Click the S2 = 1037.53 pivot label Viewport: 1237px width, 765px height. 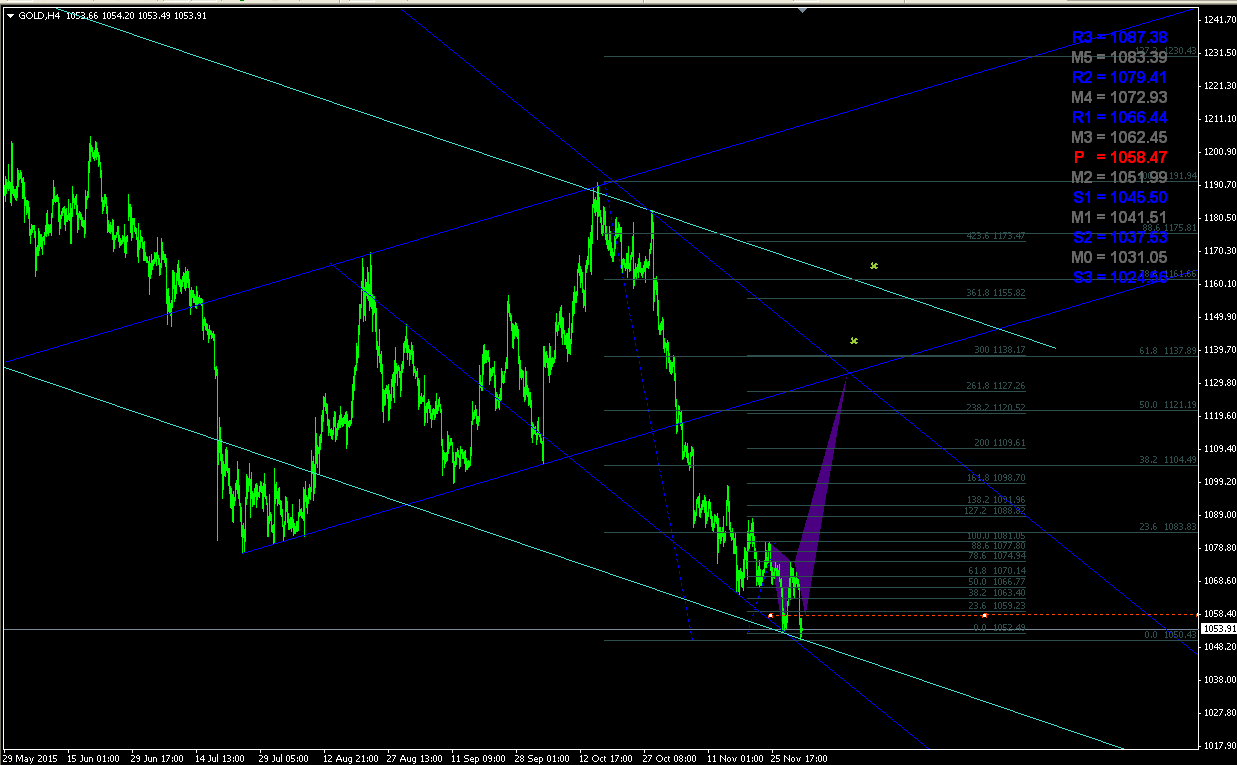click(x=1120, y=238)
